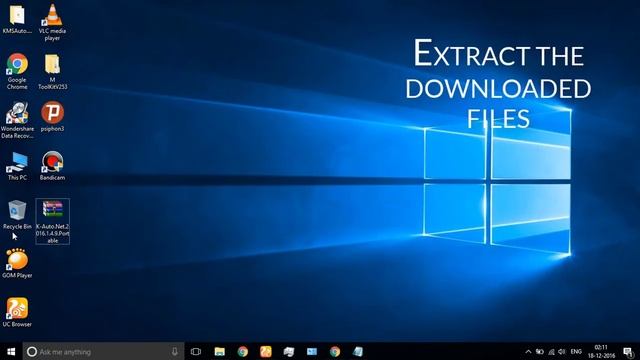Select the VLC media player shortcut

52,22
